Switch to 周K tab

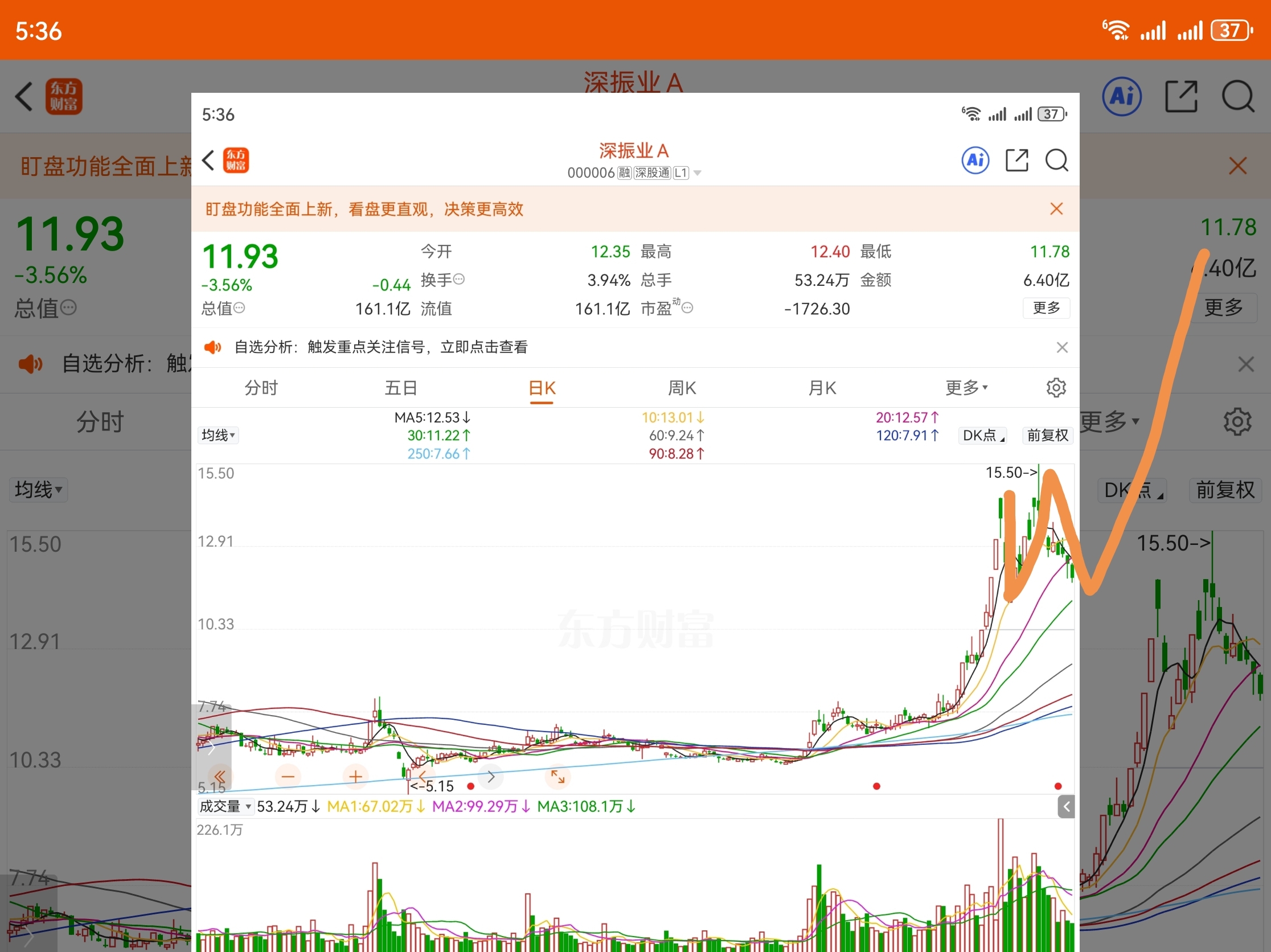682,388
